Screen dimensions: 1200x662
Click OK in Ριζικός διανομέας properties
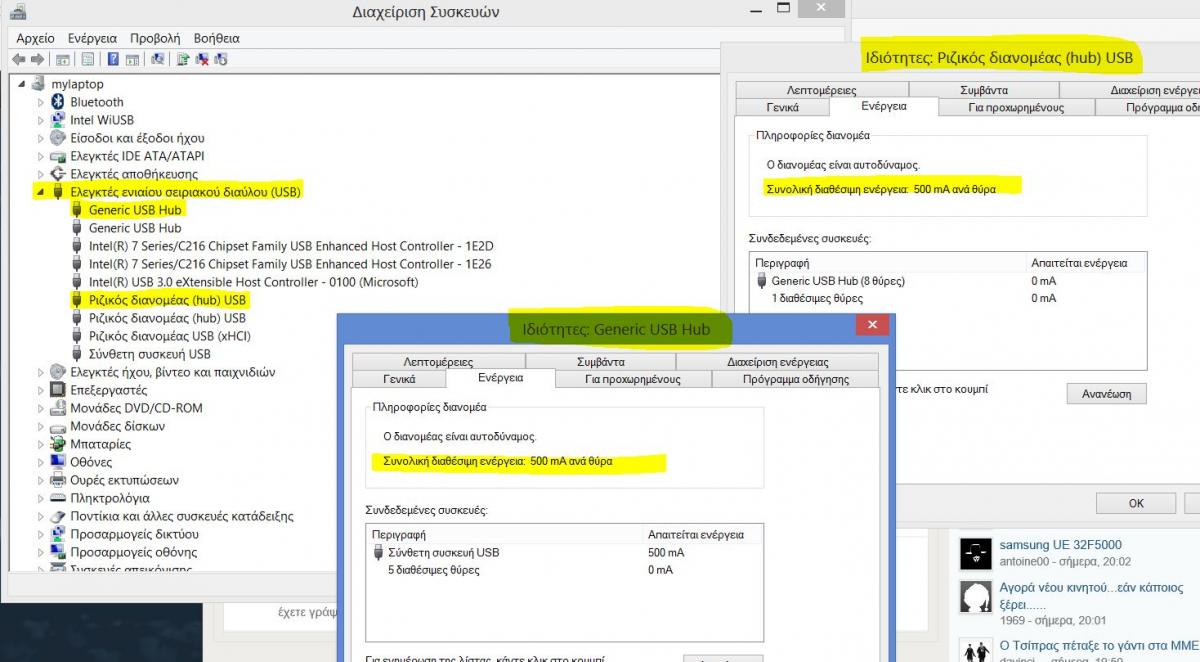(x=1136, y=503)
